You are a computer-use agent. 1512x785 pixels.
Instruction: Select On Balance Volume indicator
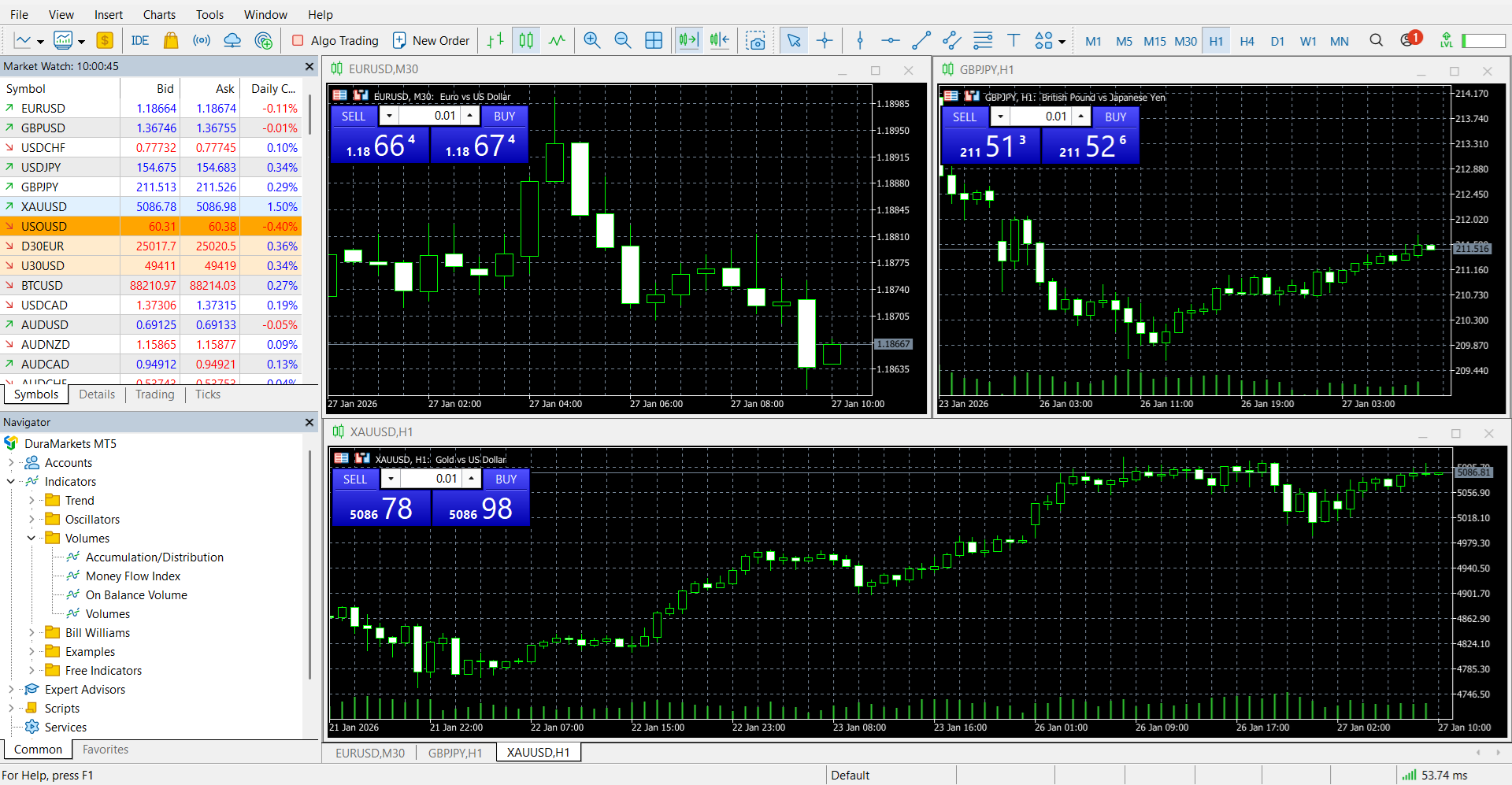pos(136,595)
